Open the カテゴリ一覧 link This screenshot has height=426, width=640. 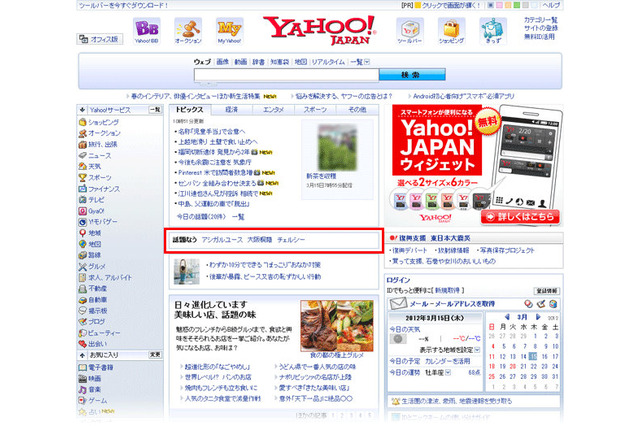point(541,20)
